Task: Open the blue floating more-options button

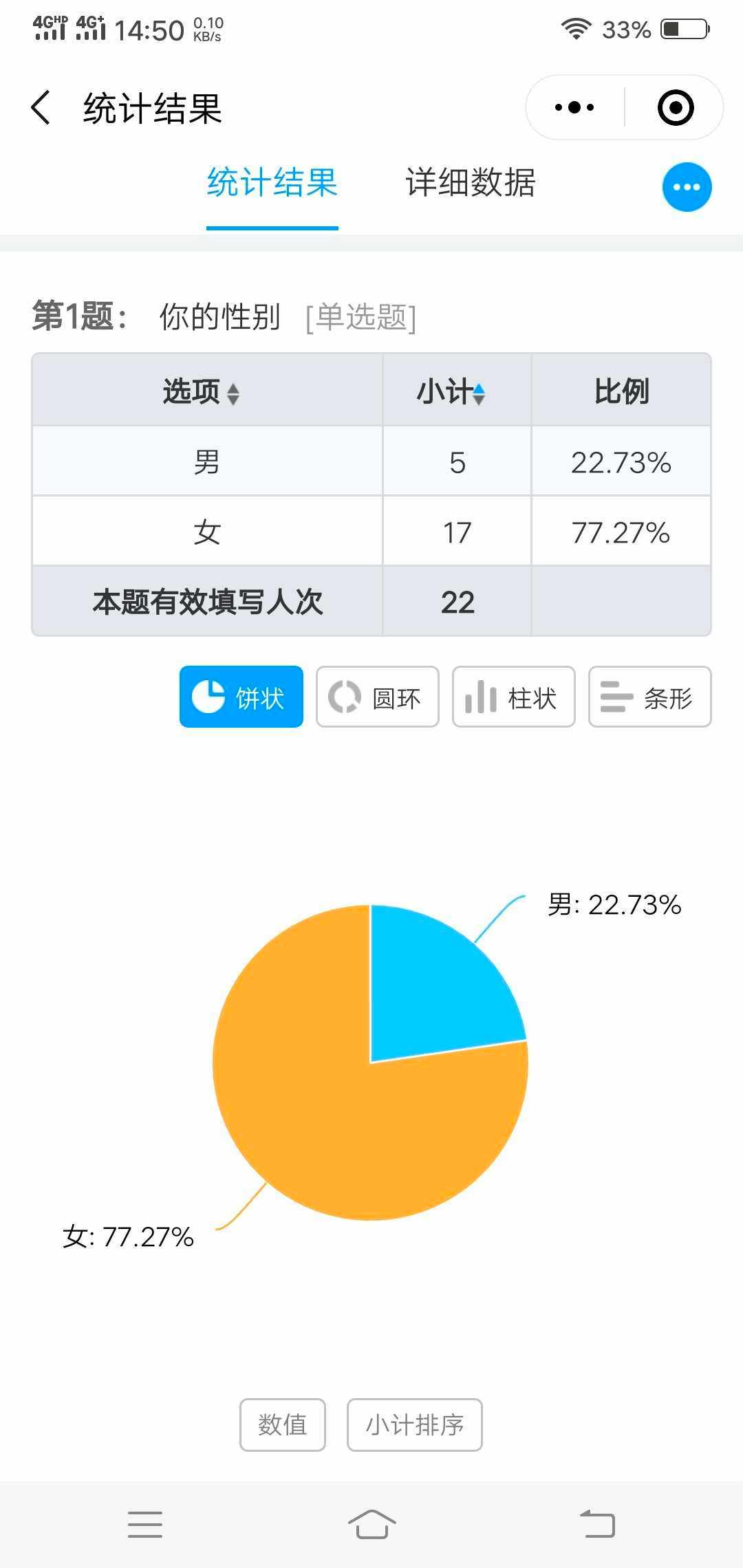Action: (687, 187)
